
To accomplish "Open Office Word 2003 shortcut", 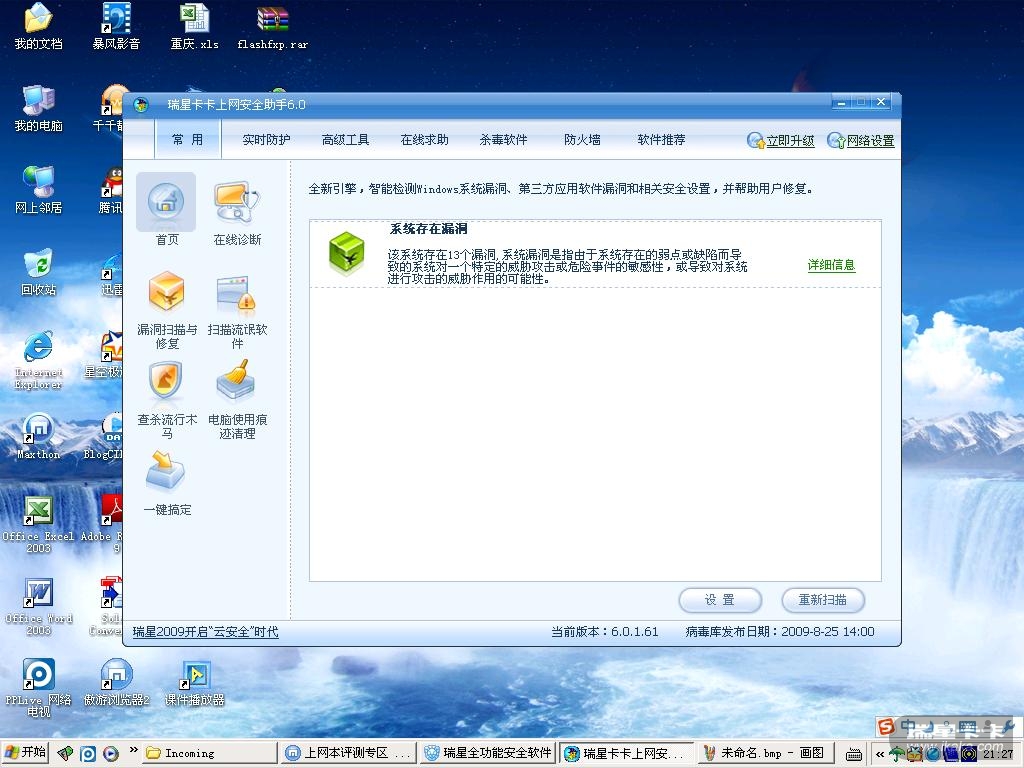I will [x=39, y=607].
